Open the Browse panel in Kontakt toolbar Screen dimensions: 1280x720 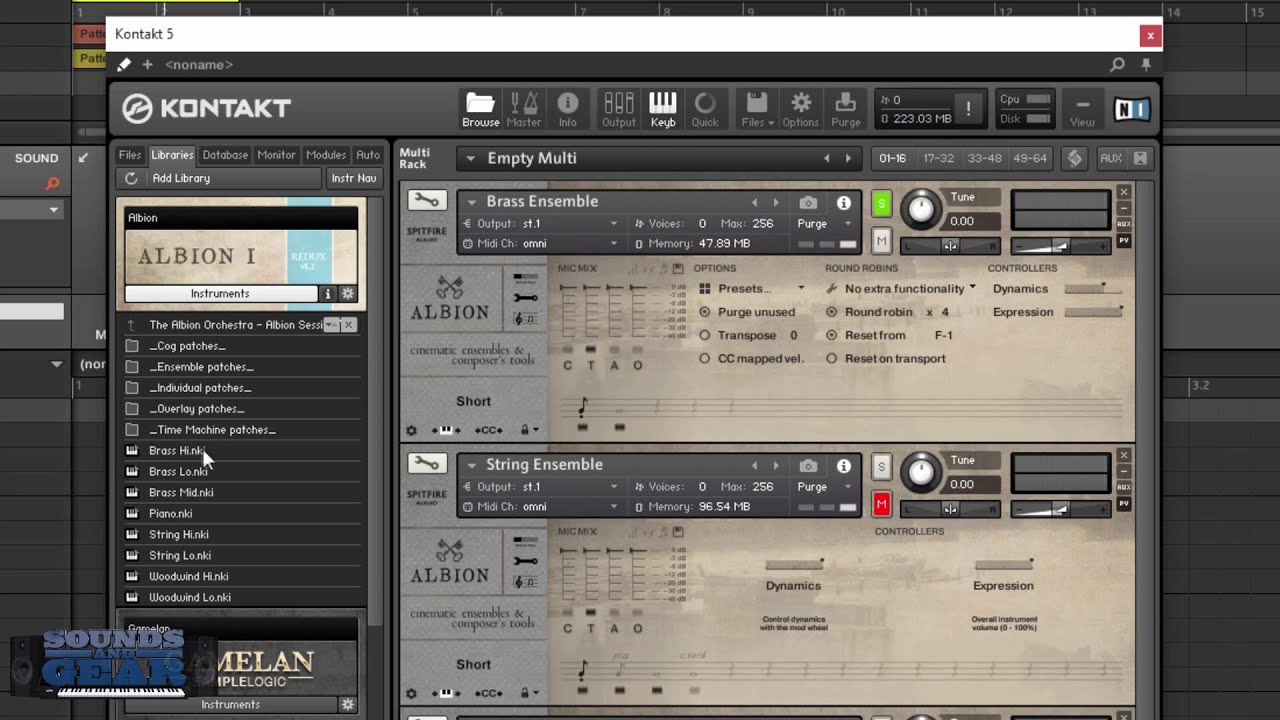(480, 109)
